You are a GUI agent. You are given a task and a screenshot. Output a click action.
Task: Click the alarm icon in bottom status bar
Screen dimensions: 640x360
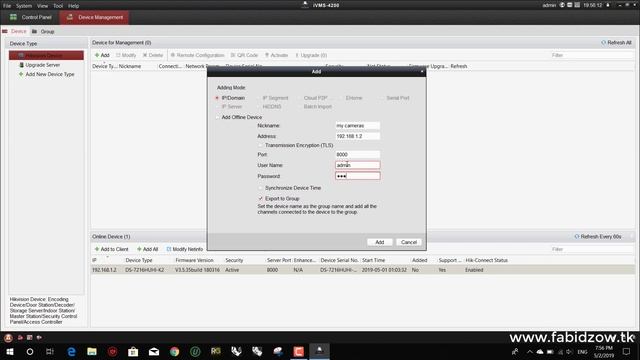(x=8, y=338)
